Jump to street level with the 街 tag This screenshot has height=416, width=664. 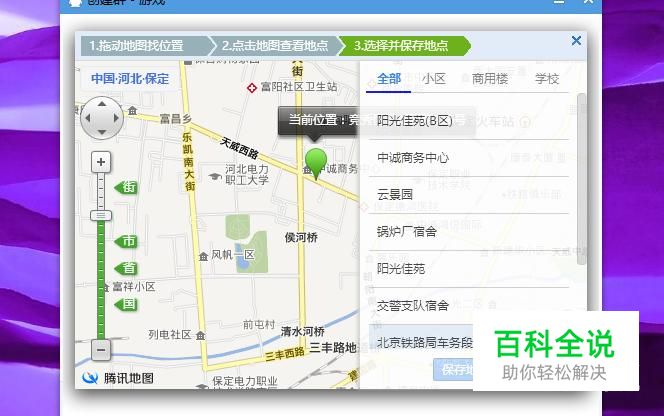tap(126, 187)
